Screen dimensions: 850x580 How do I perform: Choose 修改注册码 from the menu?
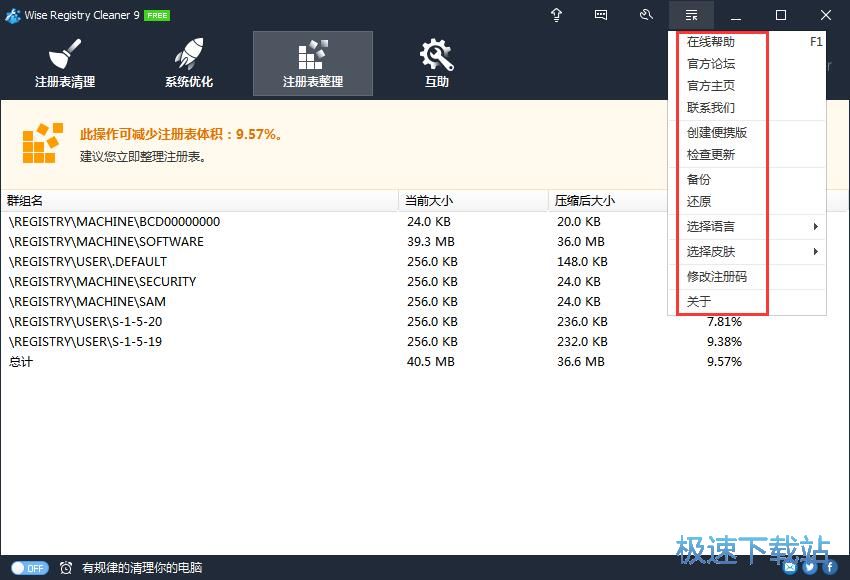(747, 276)
